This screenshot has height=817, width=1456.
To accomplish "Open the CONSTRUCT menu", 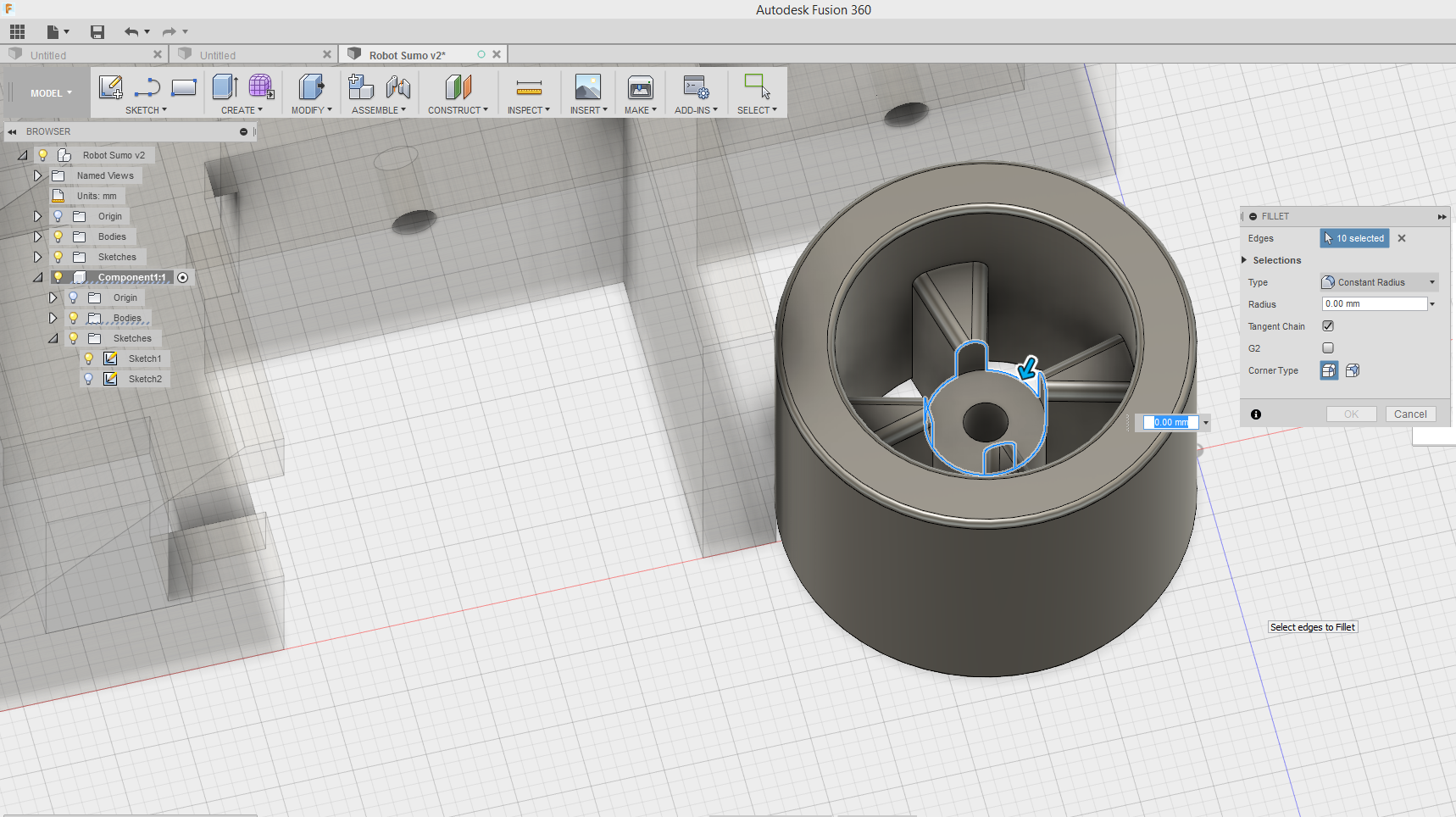I will 458,110.
